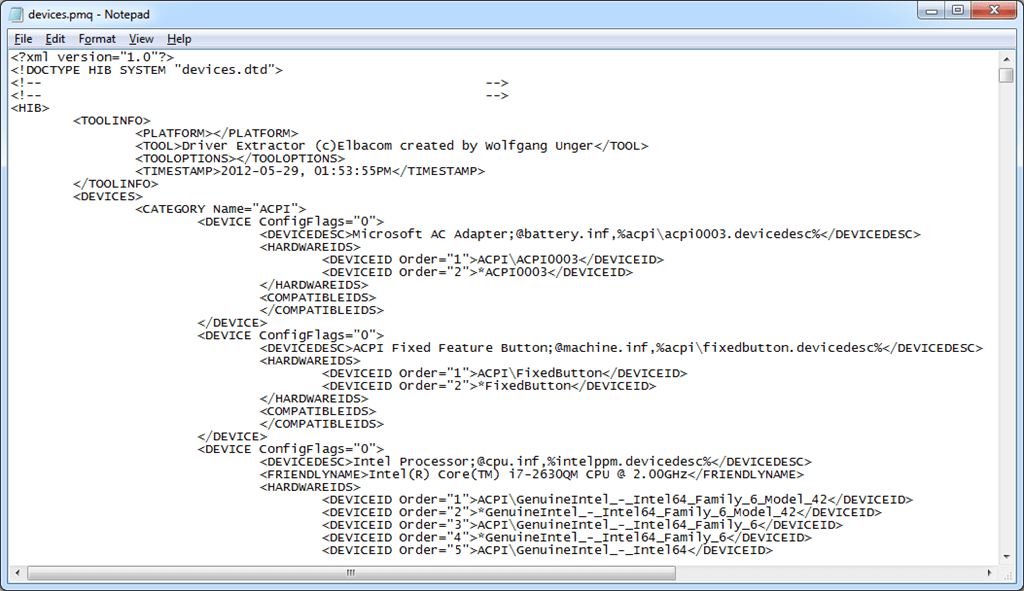
Task: Open the Edit menu
Action: coord(55,39)
